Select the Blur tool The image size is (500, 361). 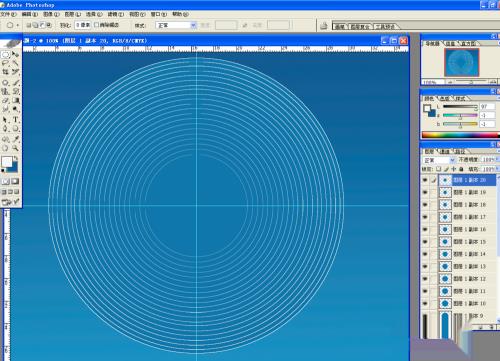(6, 109)
